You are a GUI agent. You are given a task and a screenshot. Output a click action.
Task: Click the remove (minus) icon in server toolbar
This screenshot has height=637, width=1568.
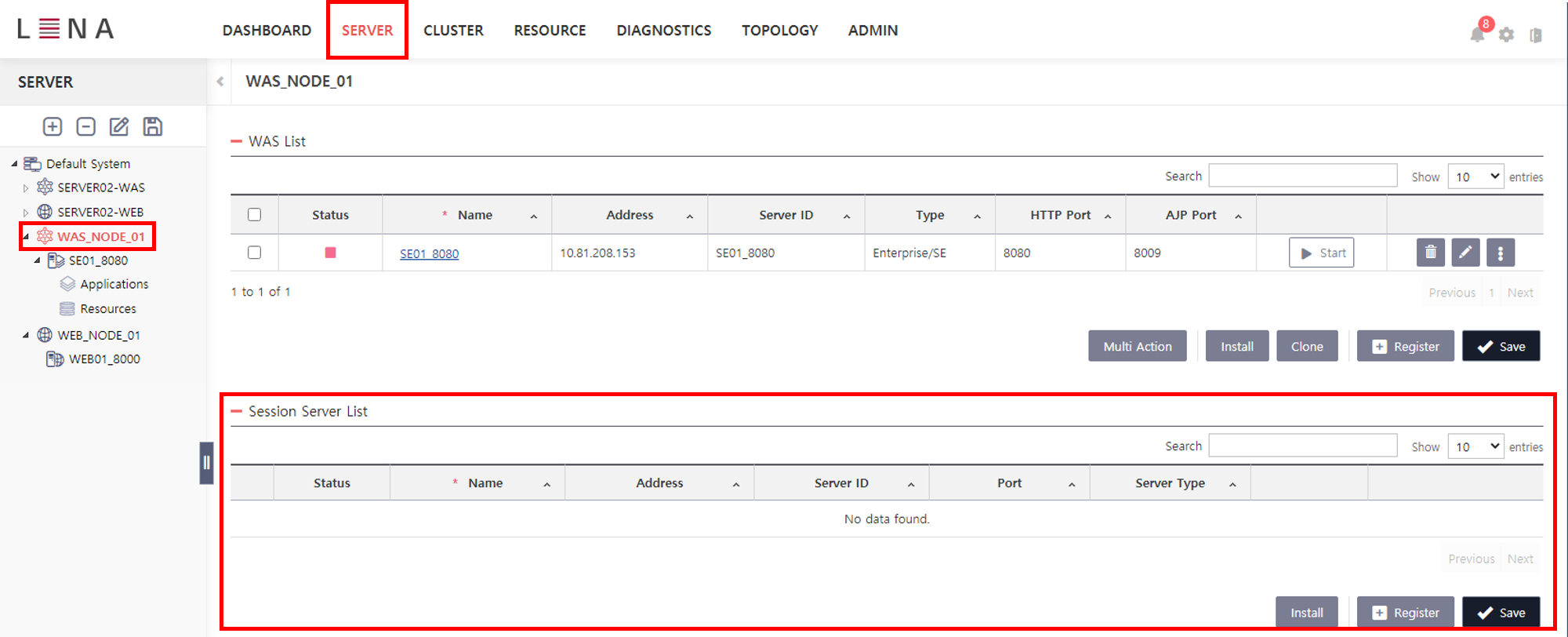pyautogui.click(x=85, y=126)
